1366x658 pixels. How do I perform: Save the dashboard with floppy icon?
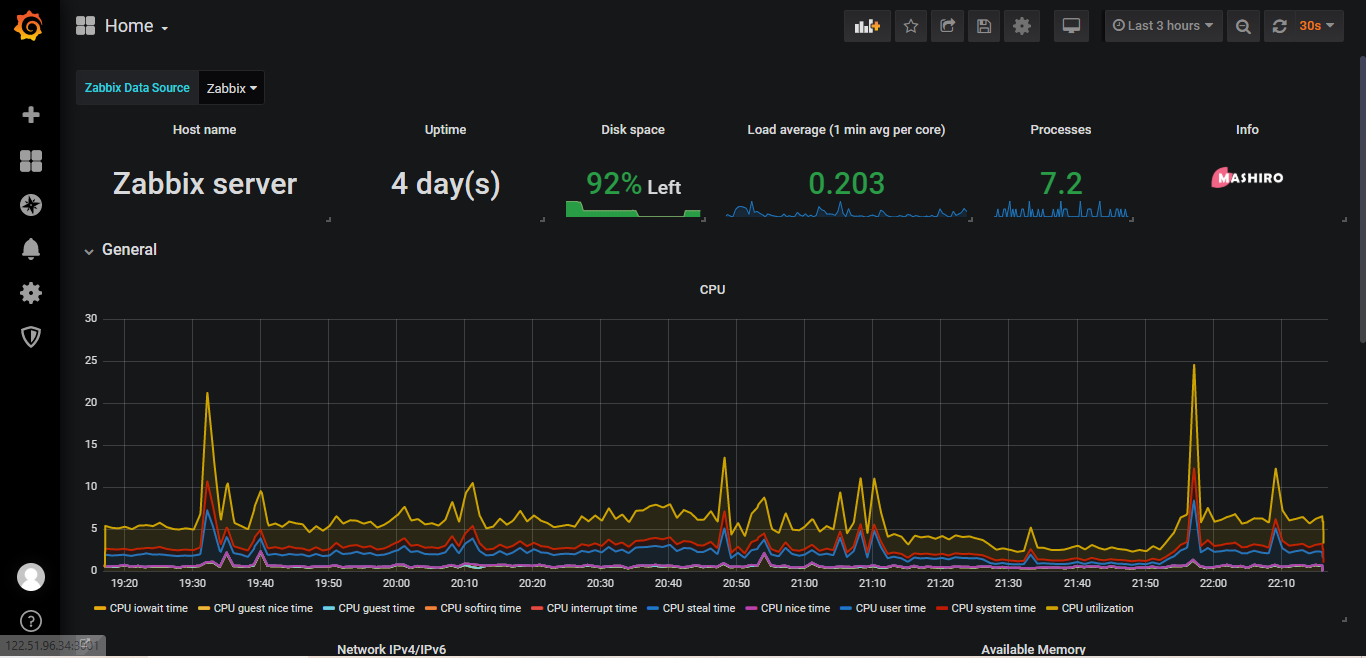984,26
